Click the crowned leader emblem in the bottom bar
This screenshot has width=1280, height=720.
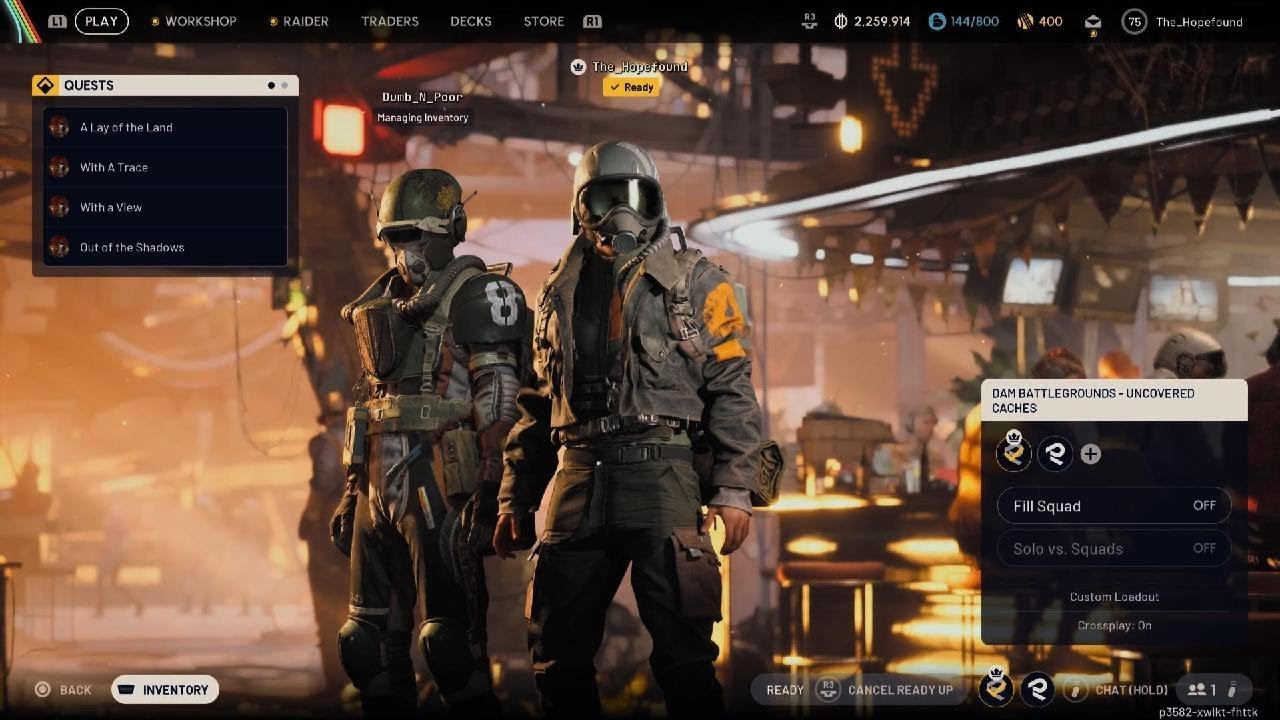click(x=996, y=687)
